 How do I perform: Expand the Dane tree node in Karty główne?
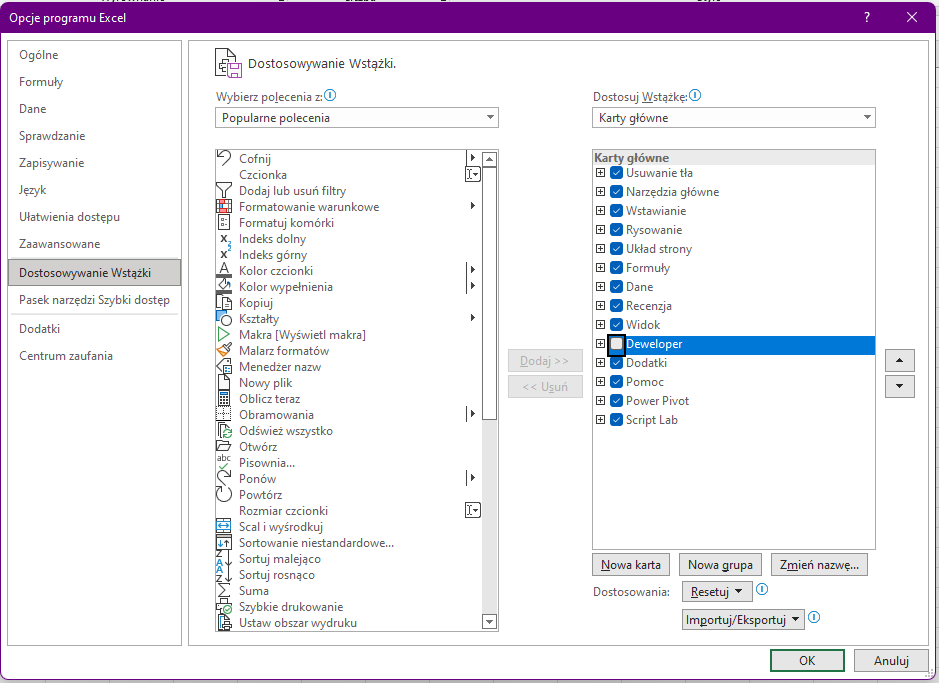[601, 287]
